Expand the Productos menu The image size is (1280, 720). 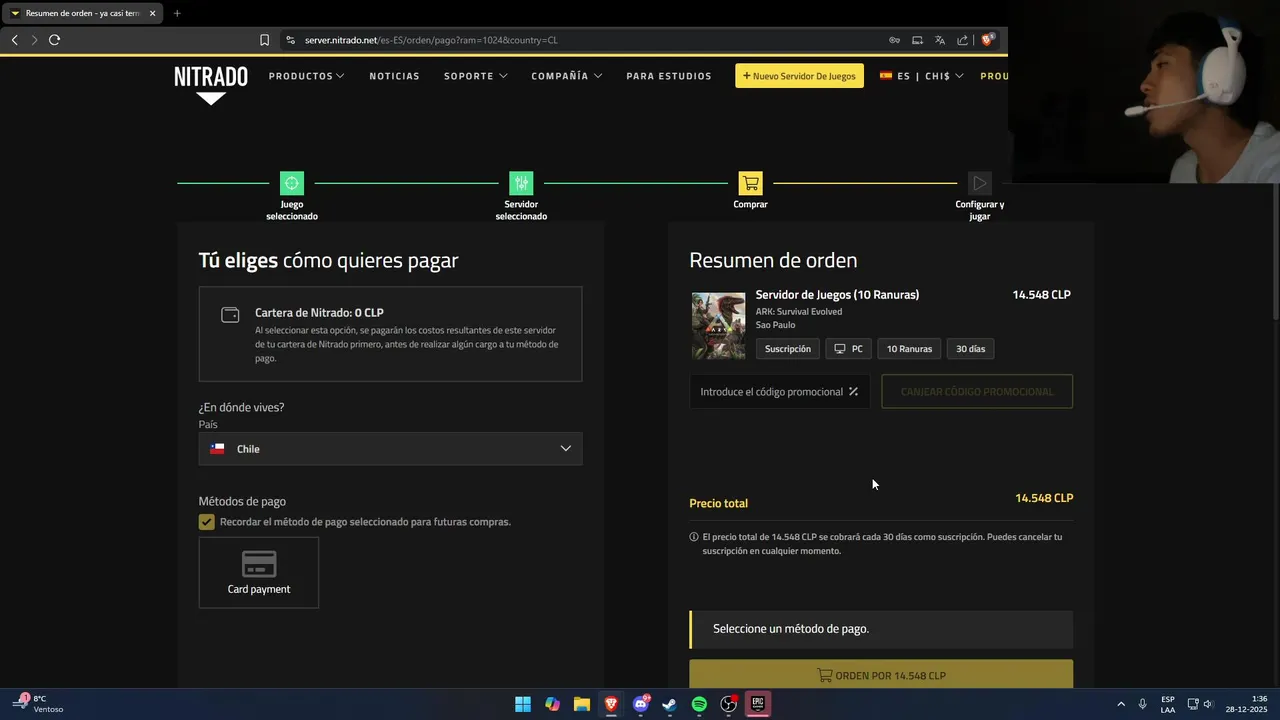click(x=306, y=76)
